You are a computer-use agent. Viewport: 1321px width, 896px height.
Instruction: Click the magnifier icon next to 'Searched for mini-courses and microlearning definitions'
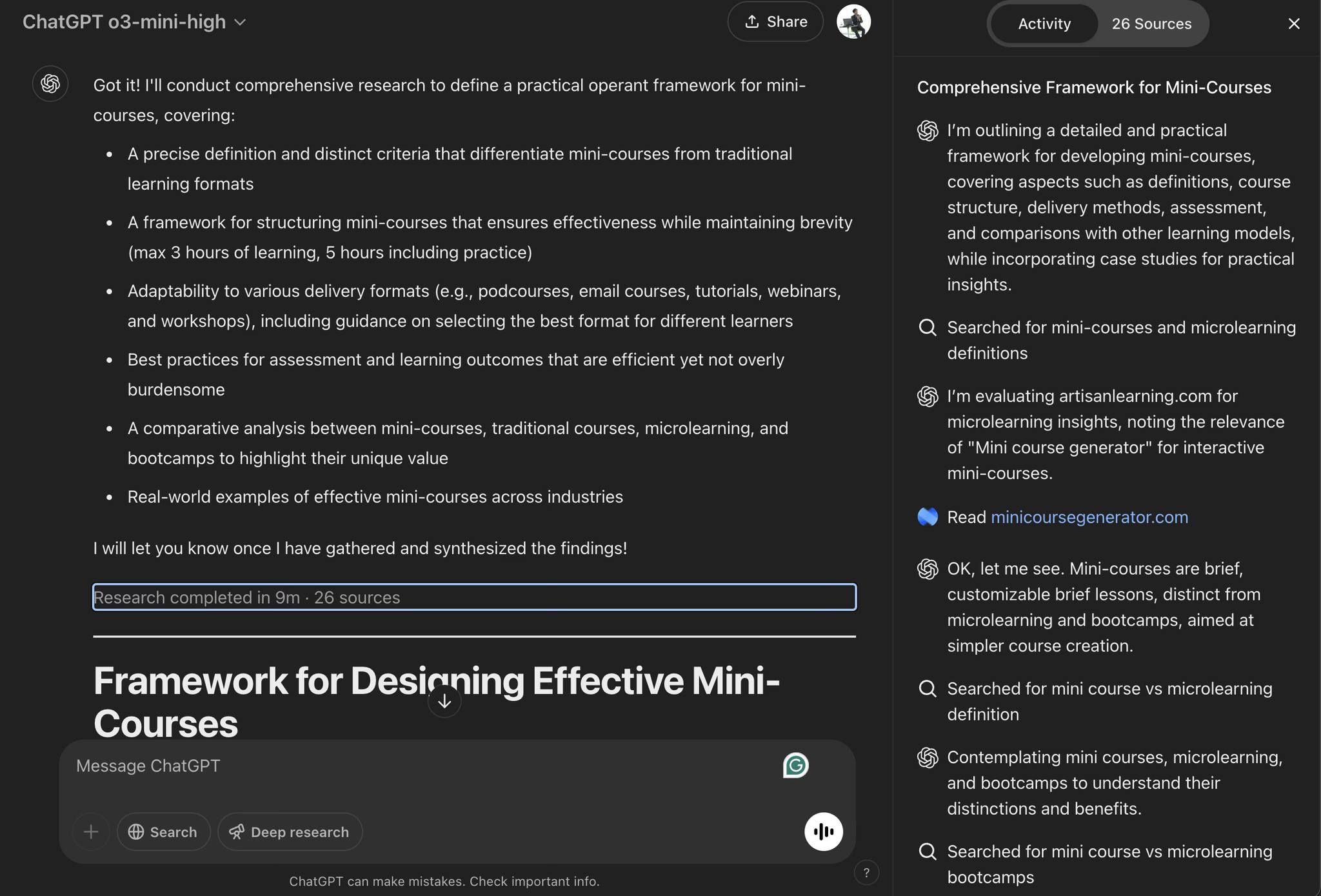[927, 328]
